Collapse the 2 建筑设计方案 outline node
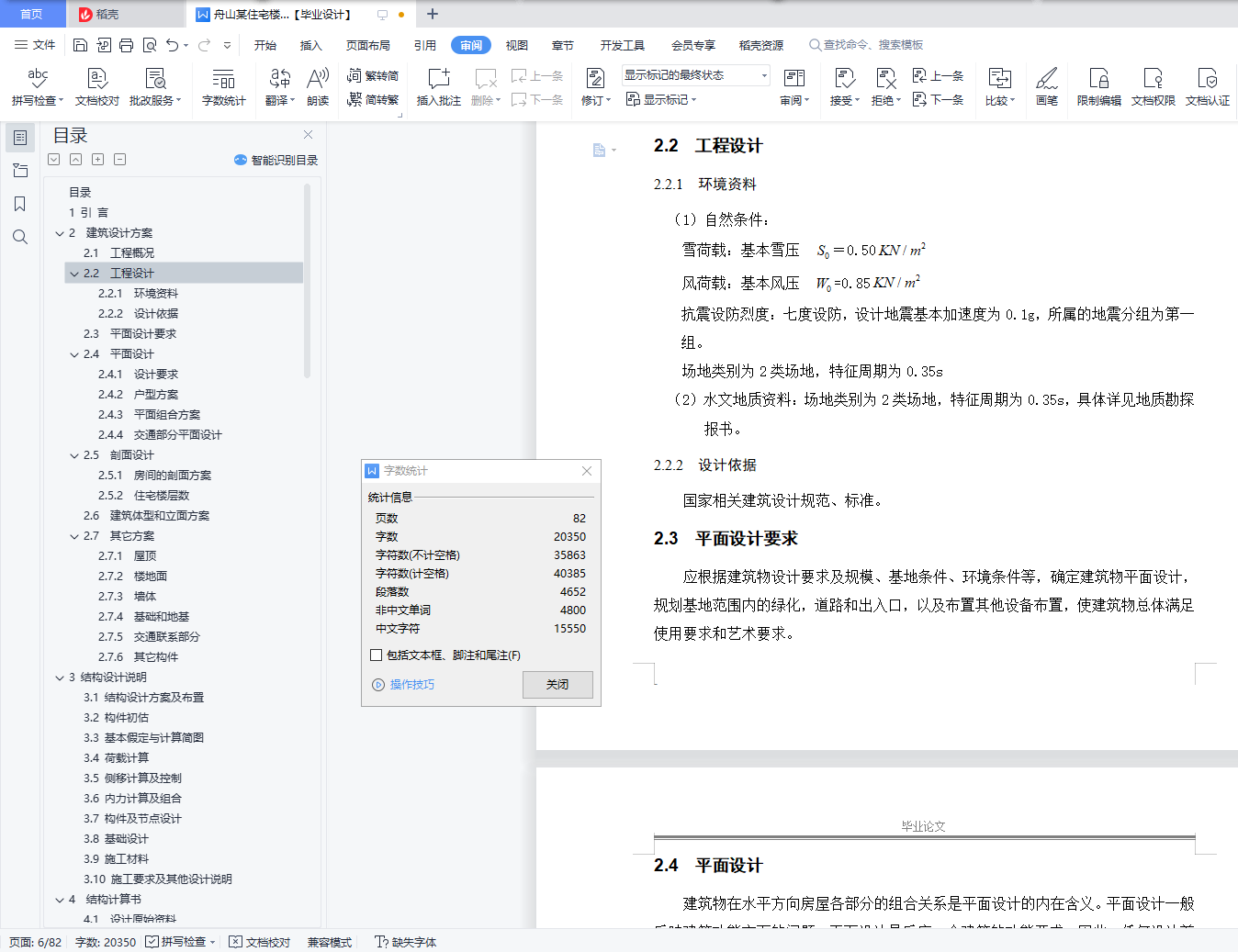 point(60,233)
